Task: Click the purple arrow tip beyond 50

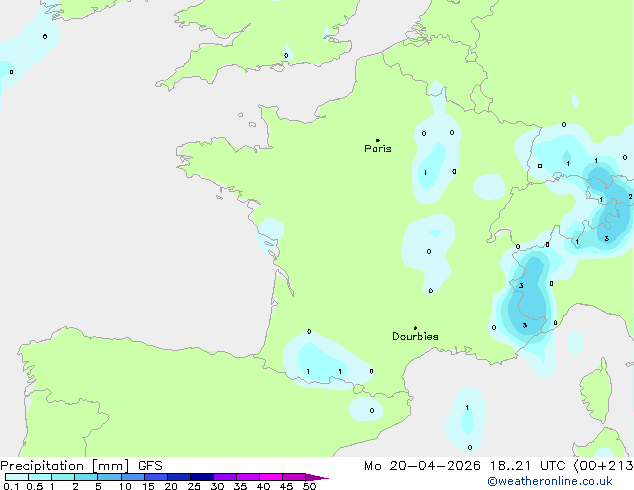Action: pyautogui.click(x=317, y=477)
